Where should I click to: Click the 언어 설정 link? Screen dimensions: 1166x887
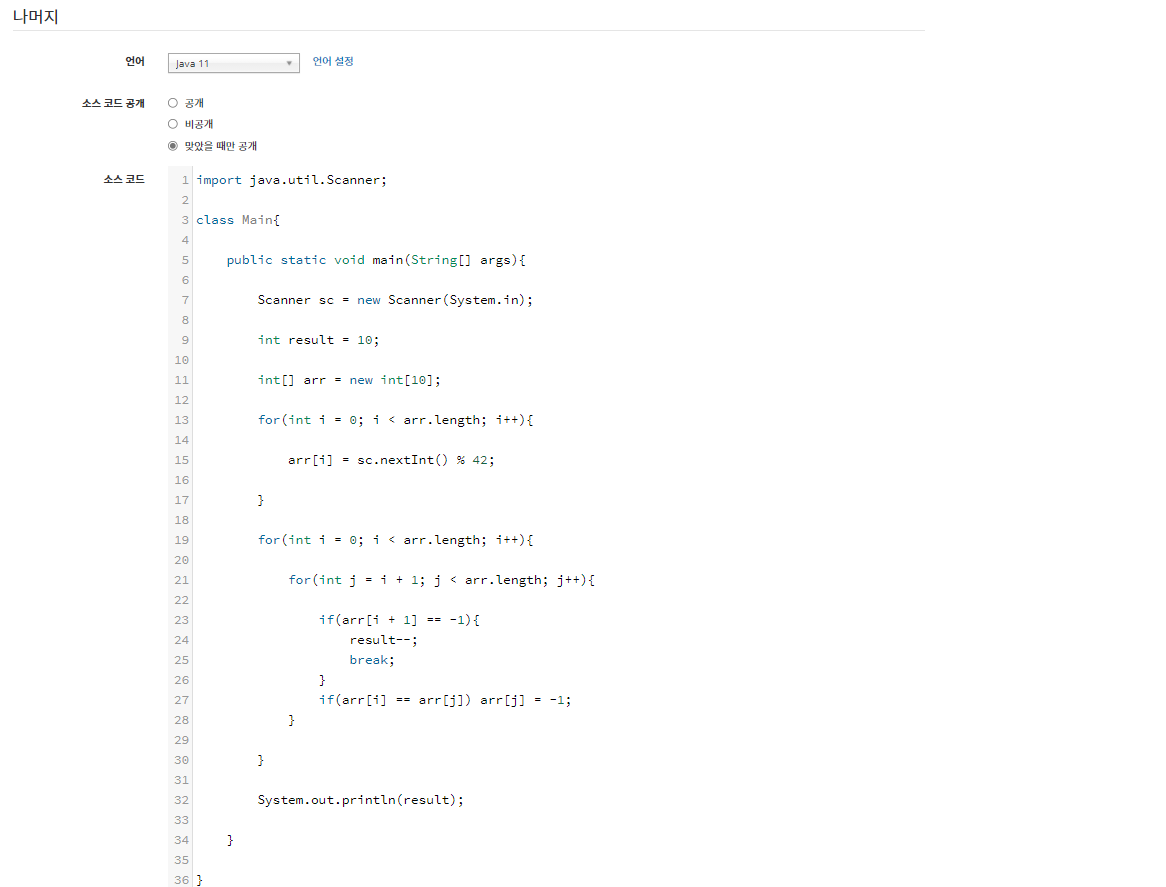click(332, 61)
